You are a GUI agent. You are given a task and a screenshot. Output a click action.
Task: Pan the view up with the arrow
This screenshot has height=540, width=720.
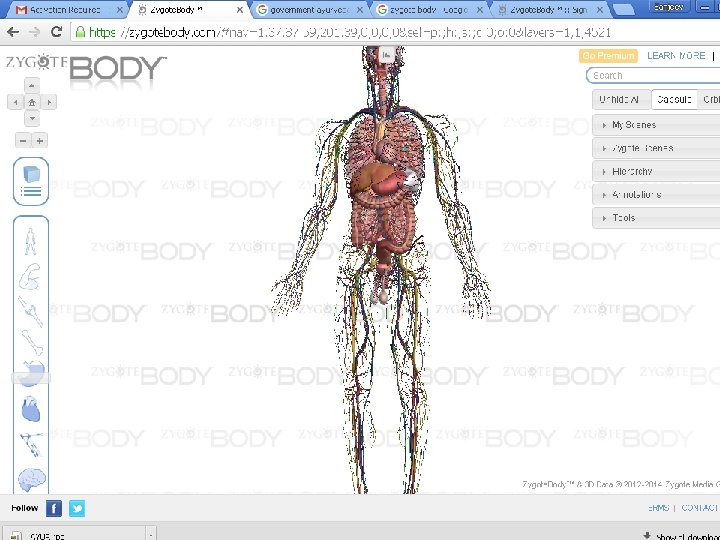coord(32,85)
